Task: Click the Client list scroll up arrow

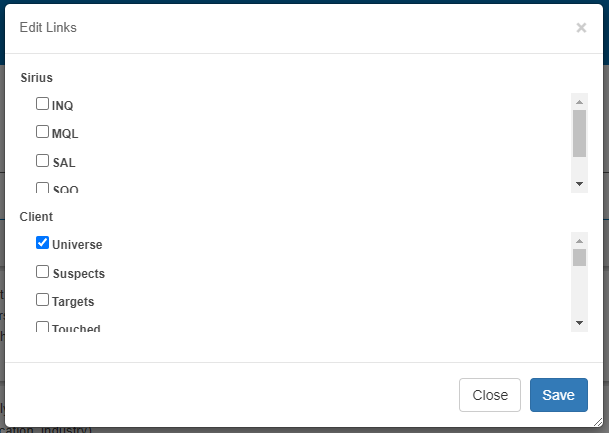Action: click(x=579, y=241)
